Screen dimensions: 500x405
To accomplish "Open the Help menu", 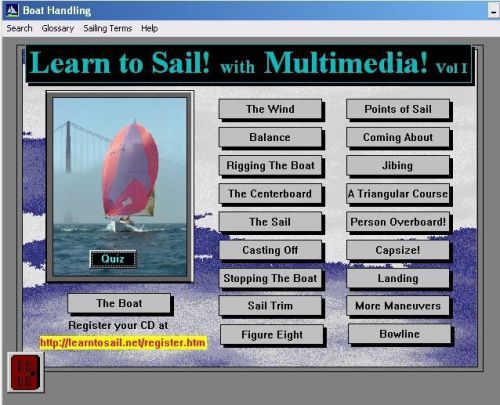I will pos(149,28).
